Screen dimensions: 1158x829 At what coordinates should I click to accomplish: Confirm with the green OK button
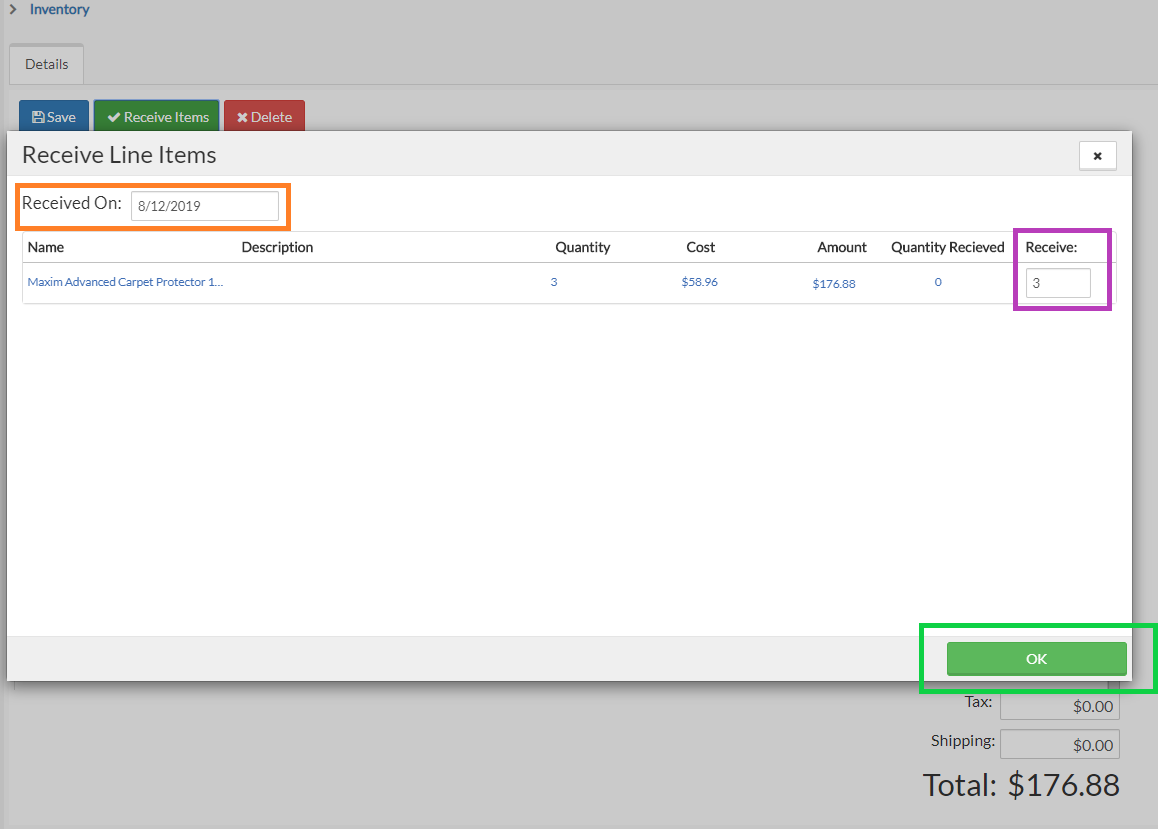coord(1036,659)
